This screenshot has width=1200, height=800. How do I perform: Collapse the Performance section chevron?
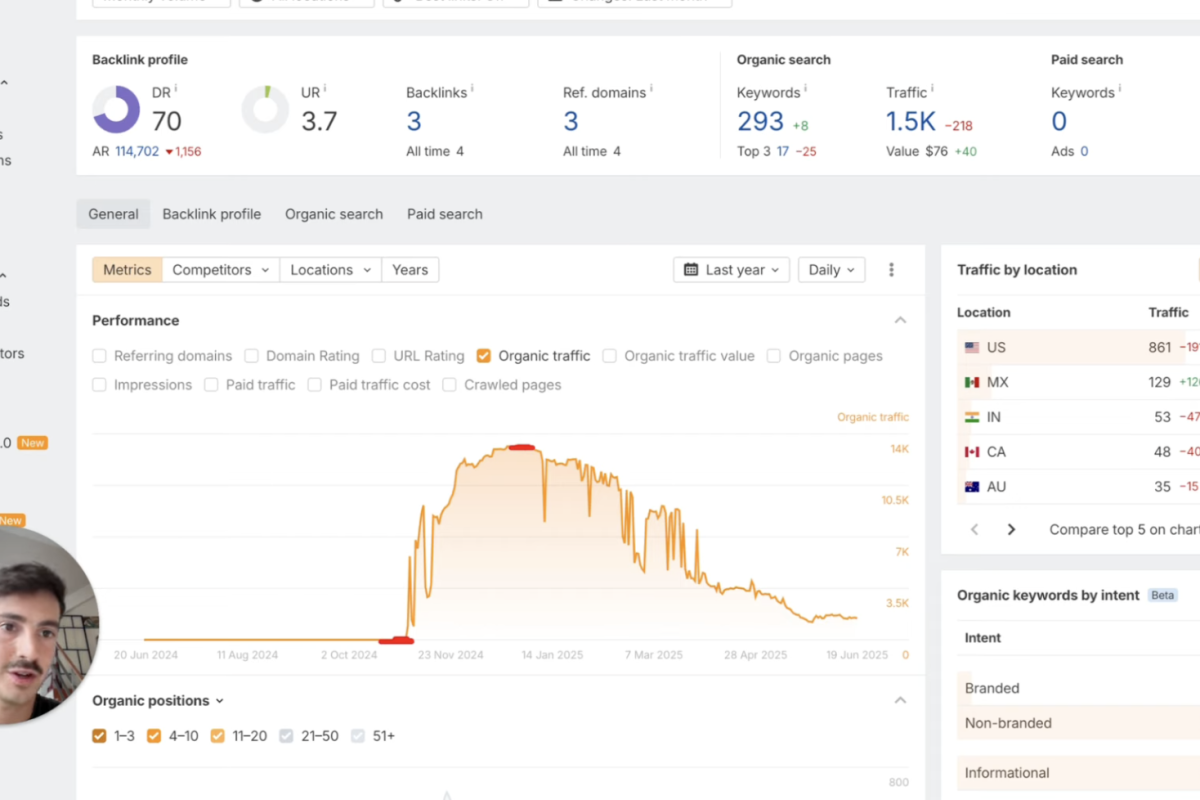900,321
